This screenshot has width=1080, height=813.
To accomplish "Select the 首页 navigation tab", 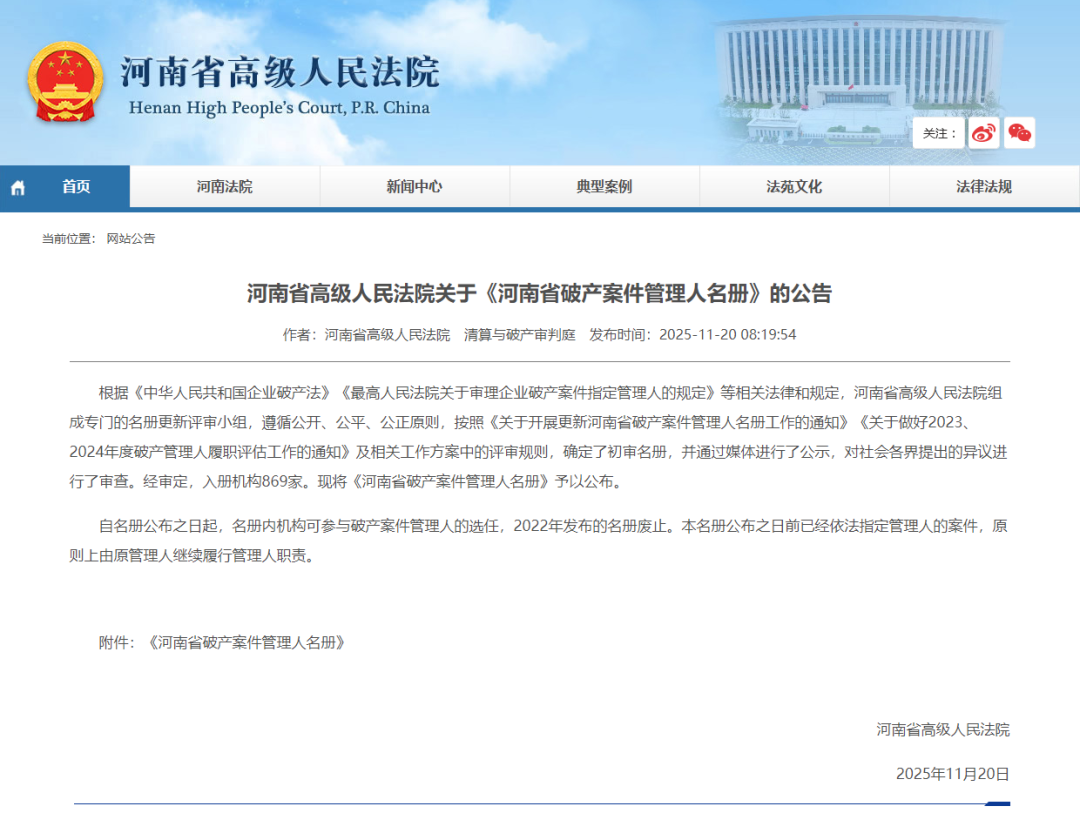I will (75, 186).
